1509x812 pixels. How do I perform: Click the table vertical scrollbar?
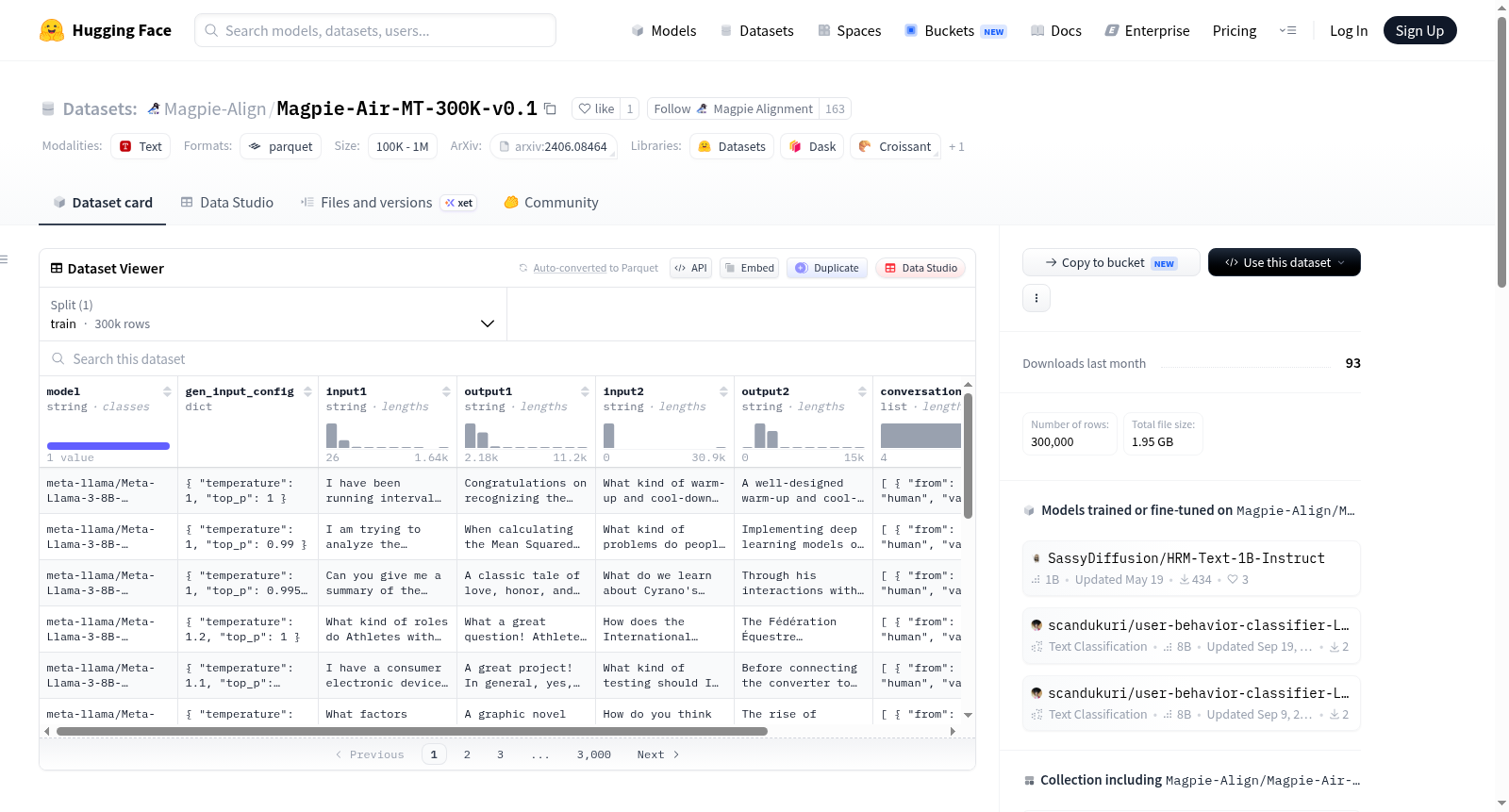coord(968,456)
